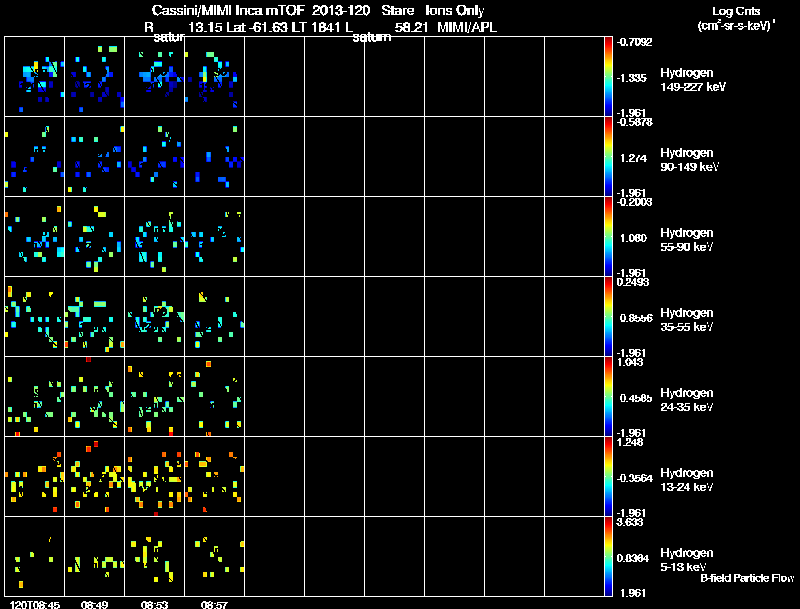Viewport: 800px width, 609px height.
Task: Open the 5-13 keV panel at 08:57
Action: (x=214, y=557)
